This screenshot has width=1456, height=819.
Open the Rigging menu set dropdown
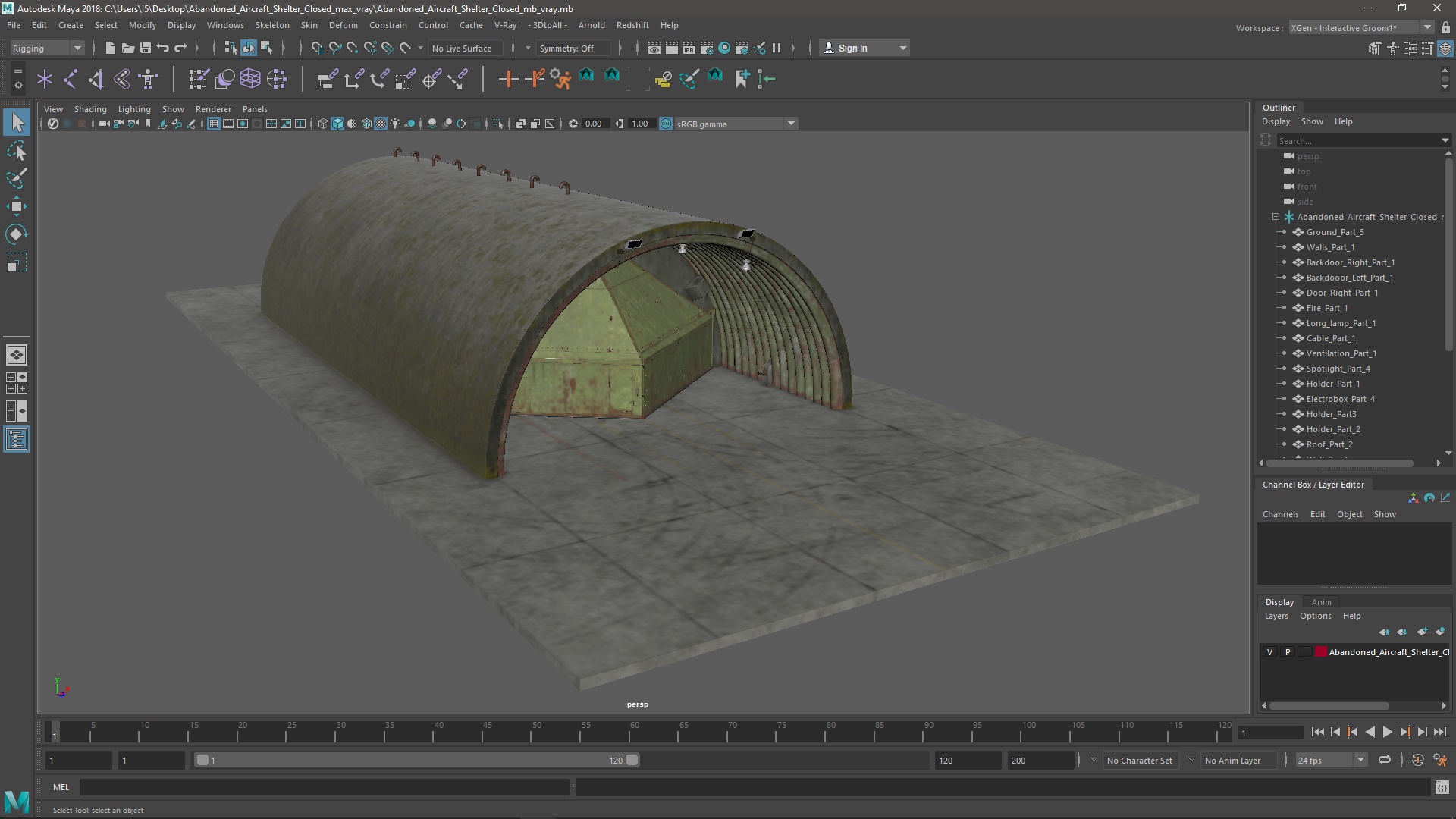pos(46,48)
